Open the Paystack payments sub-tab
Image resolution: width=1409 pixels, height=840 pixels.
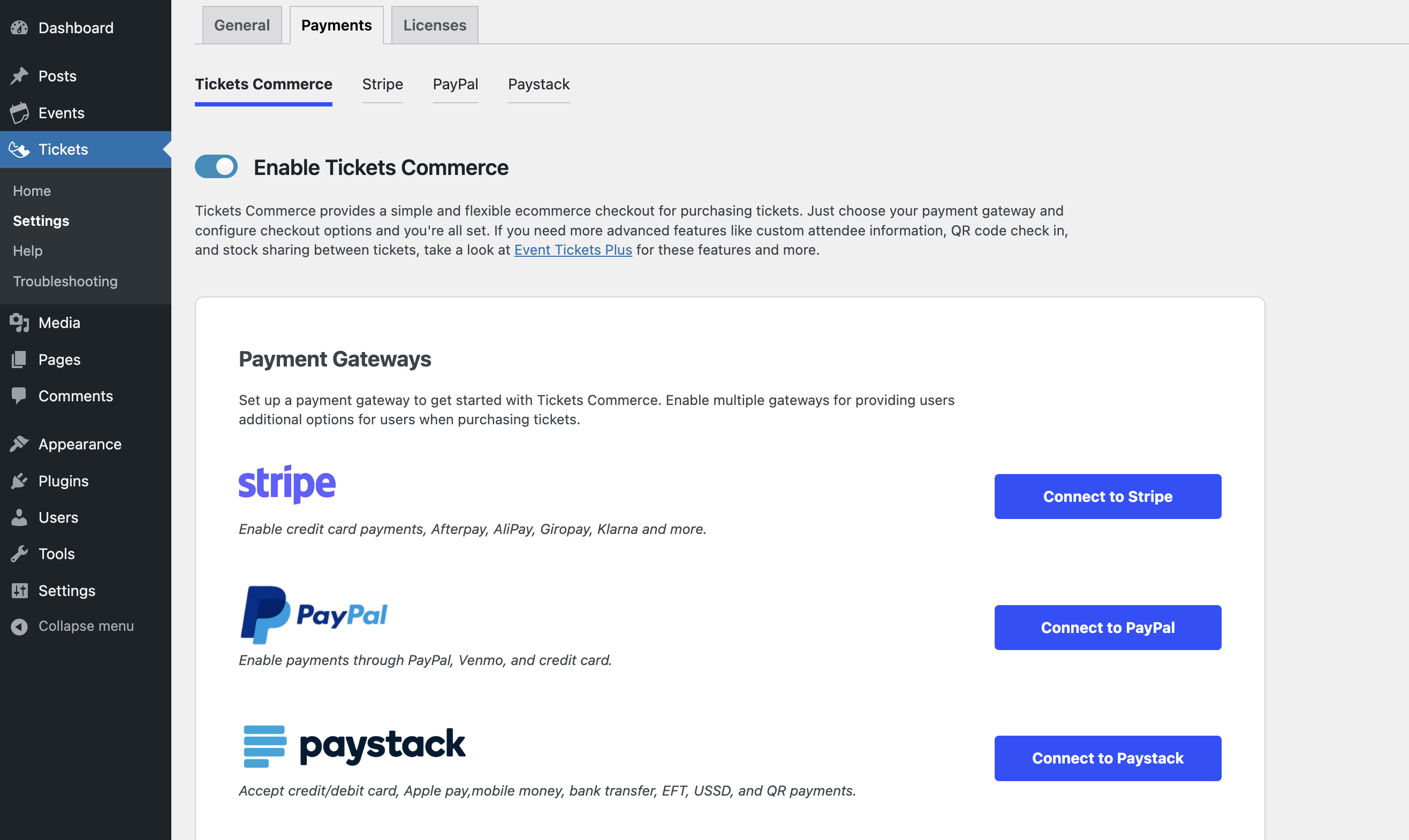pos(539,85)
